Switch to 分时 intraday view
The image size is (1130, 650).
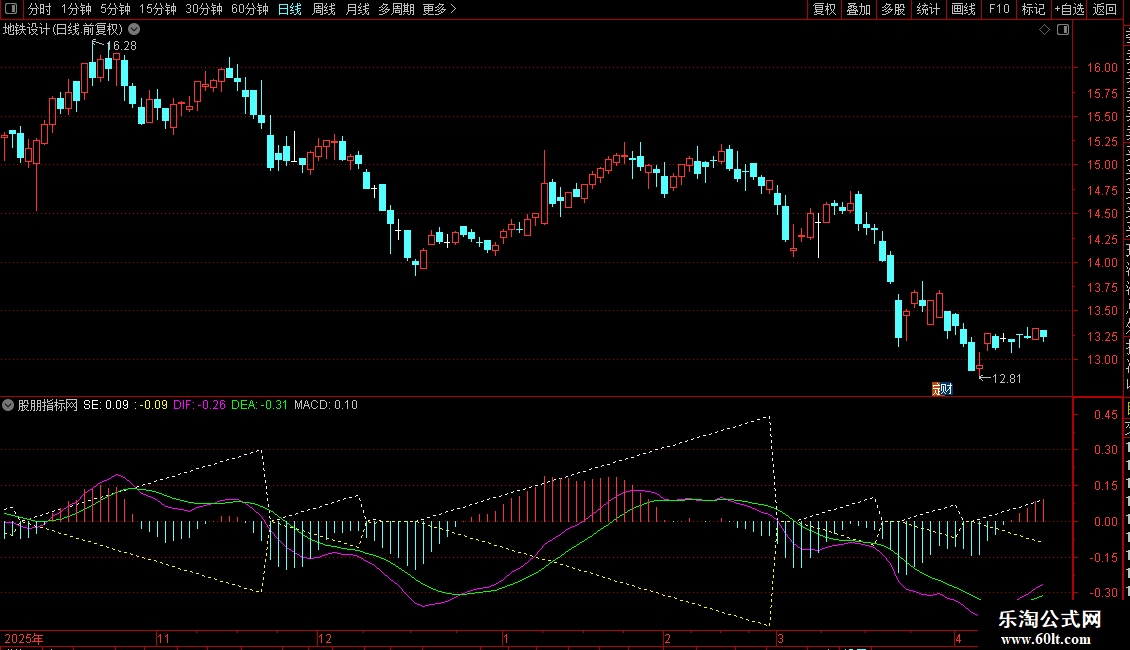coord(40,9)
